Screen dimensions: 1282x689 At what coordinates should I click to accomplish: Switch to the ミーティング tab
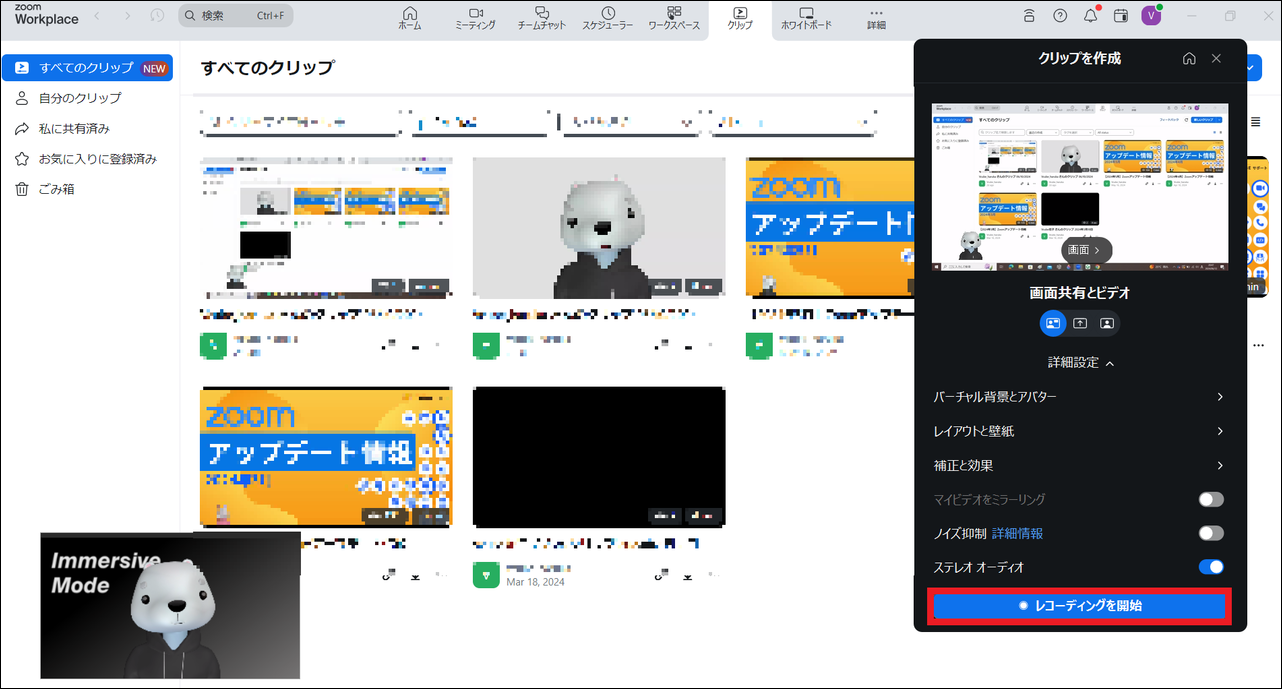pos(474,18)
